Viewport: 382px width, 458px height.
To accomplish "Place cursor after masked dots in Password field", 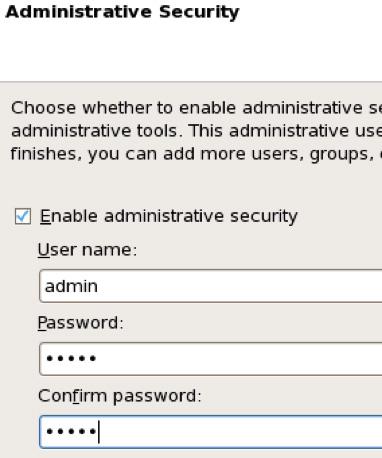I will [x=99, y=359].
